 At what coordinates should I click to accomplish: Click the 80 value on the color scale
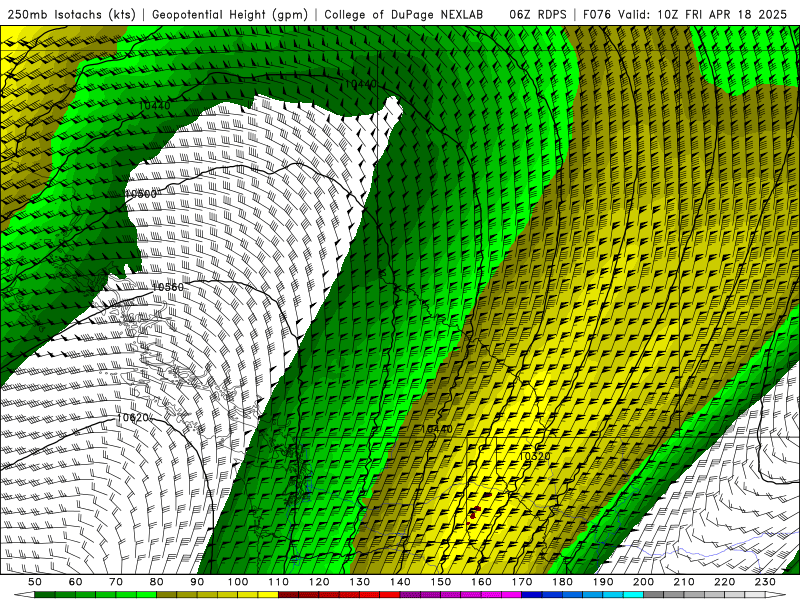point(157,582)
